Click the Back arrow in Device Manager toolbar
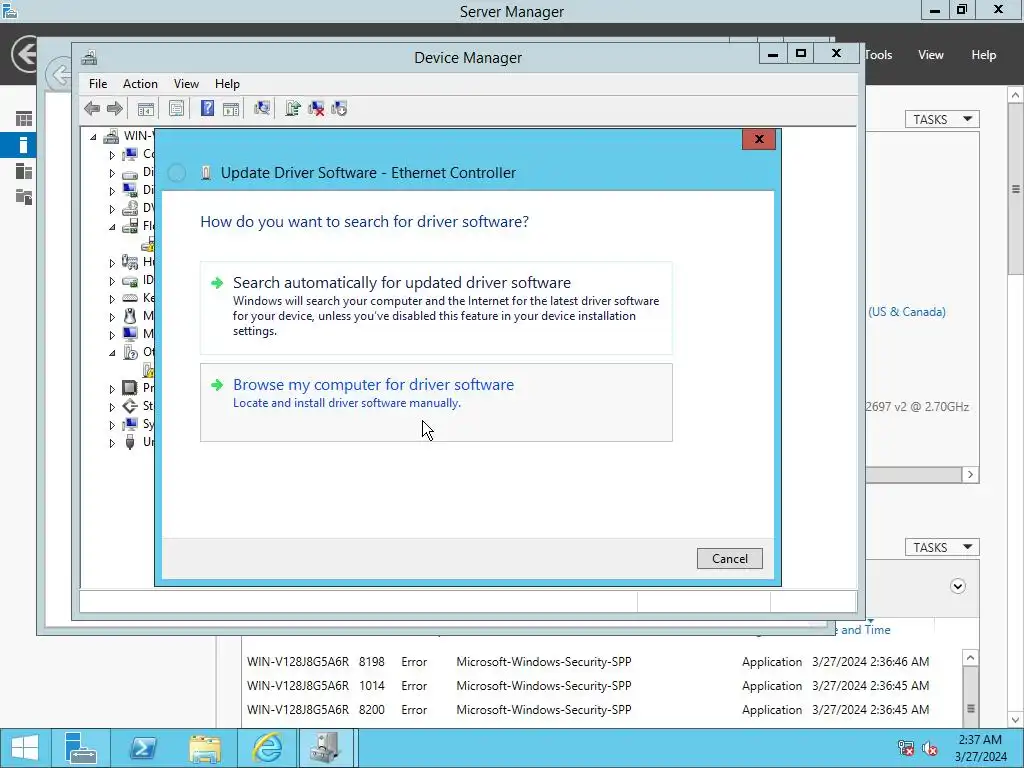Screen dimensions: 1024x768 92,108
